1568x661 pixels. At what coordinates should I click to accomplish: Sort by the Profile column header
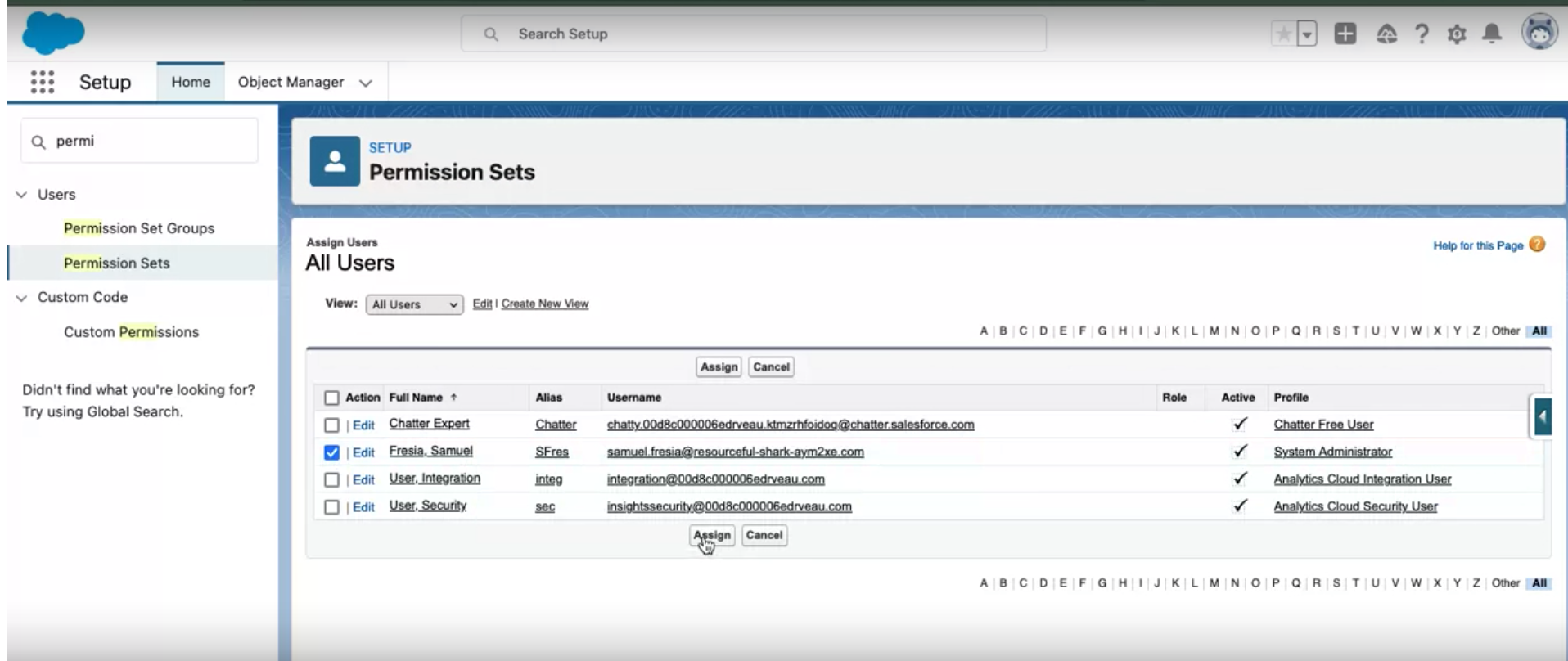click(x=1291, y=398)
